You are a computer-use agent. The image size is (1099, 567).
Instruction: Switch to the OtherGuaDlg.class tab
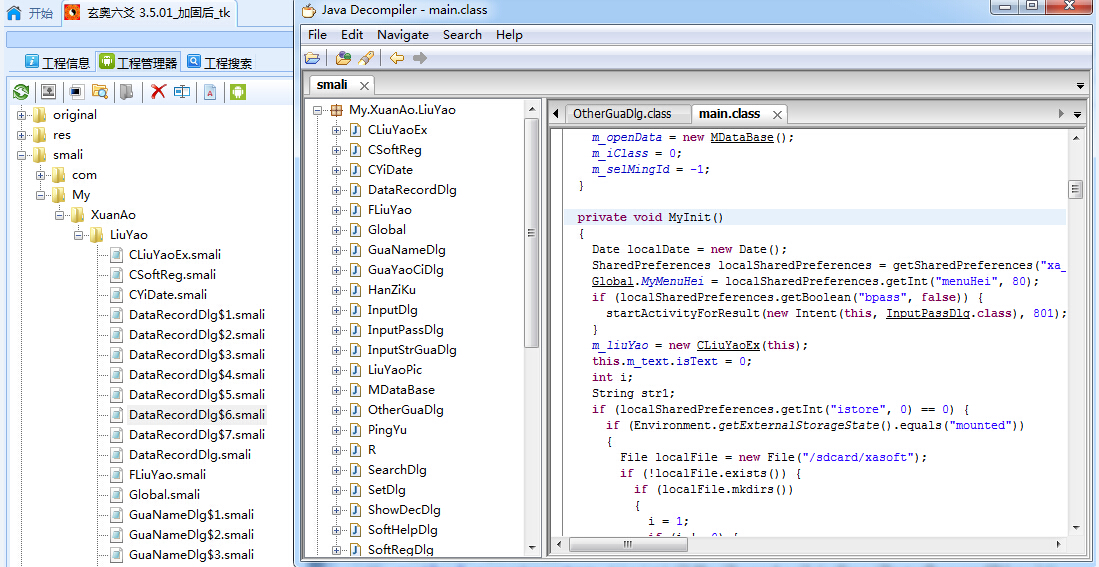pos(621,114)
